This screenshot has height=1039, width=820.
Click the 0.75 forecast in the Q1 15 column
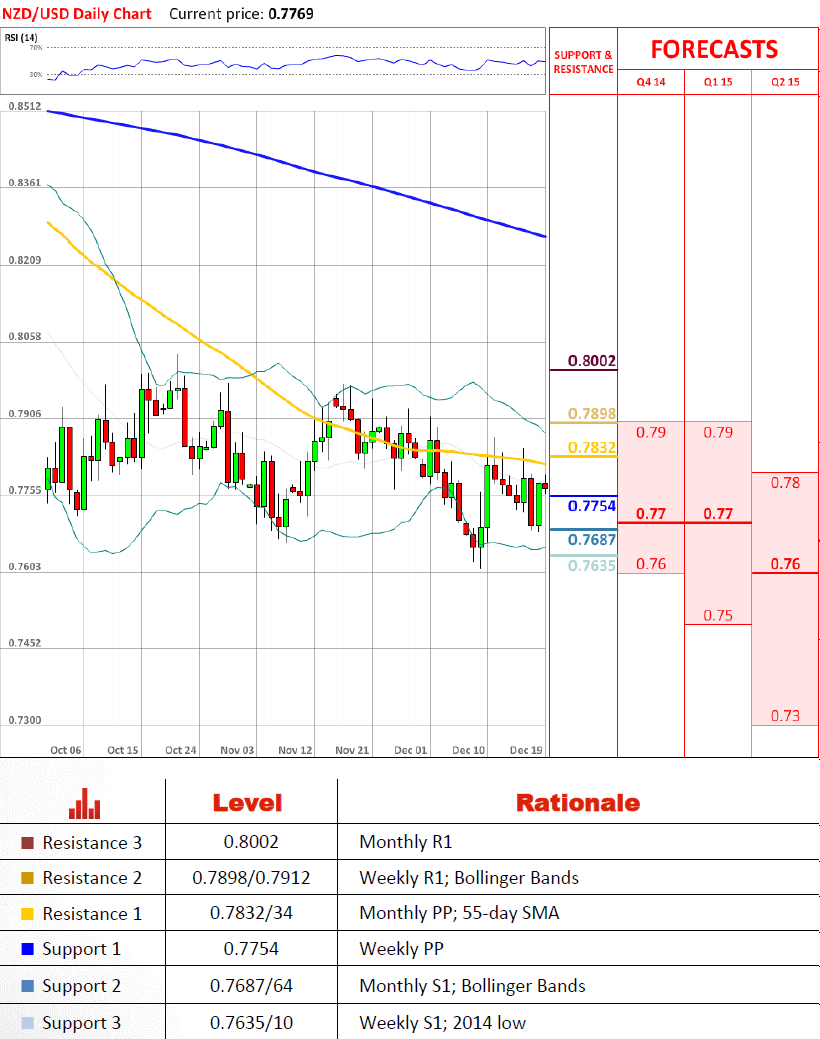[718, 616]
